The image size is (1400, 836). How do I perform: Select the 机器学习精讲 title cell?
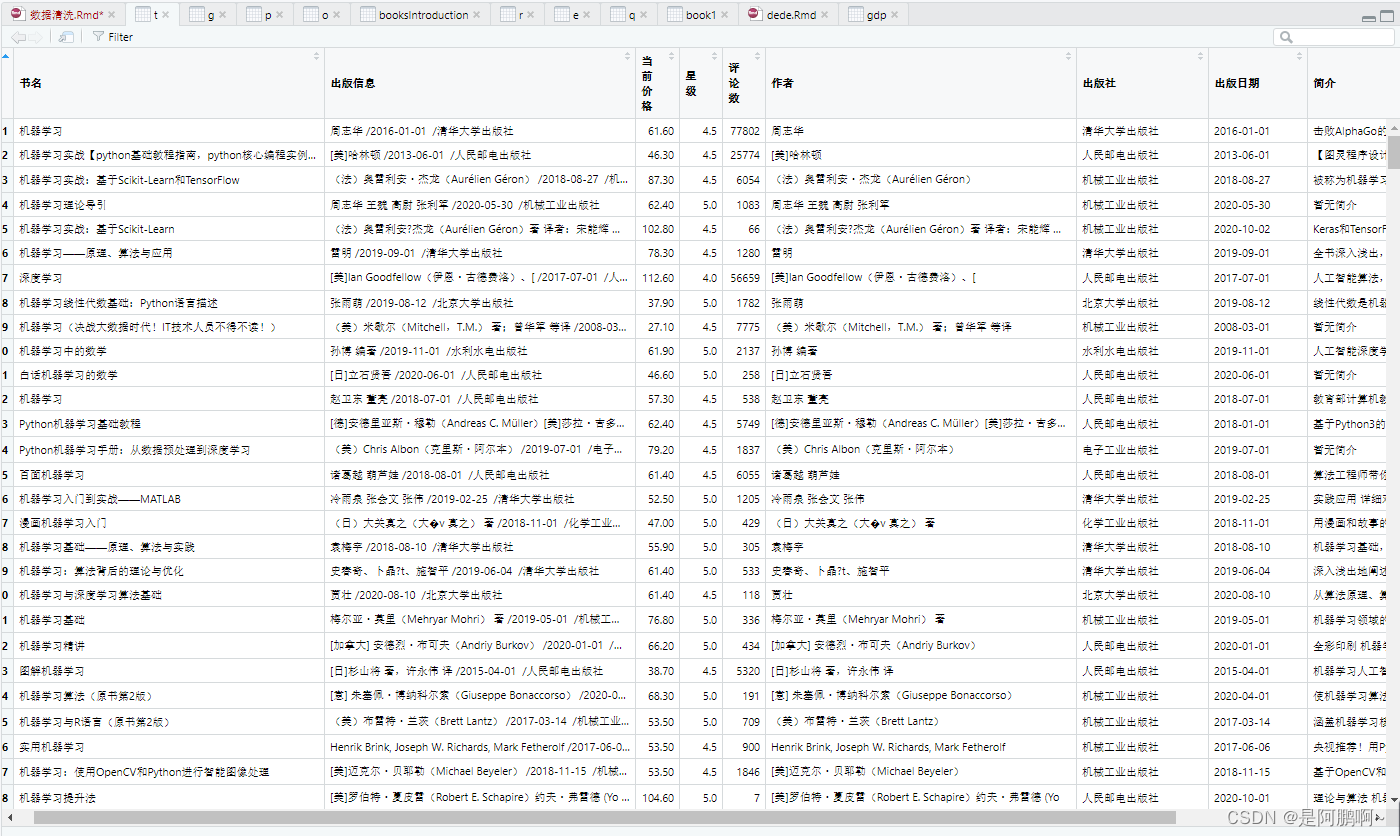point(168,646)
